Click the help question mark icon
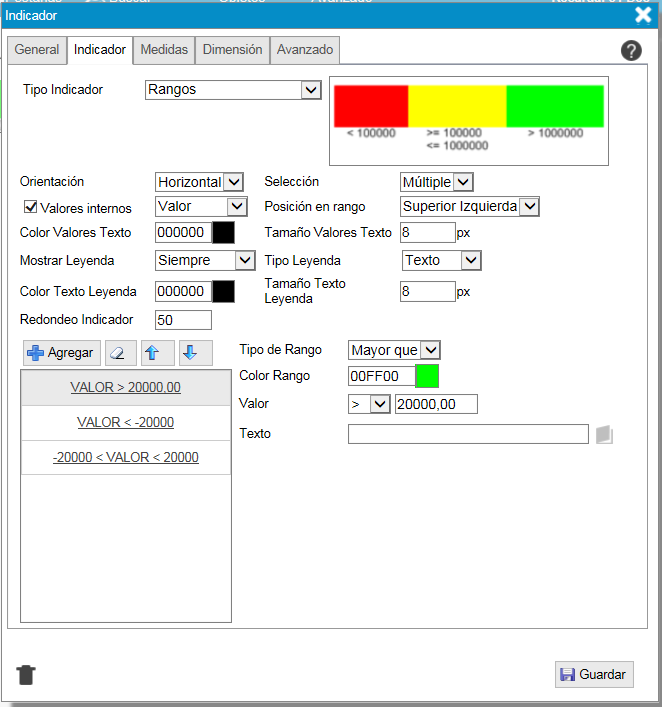 tap(631, 51)
